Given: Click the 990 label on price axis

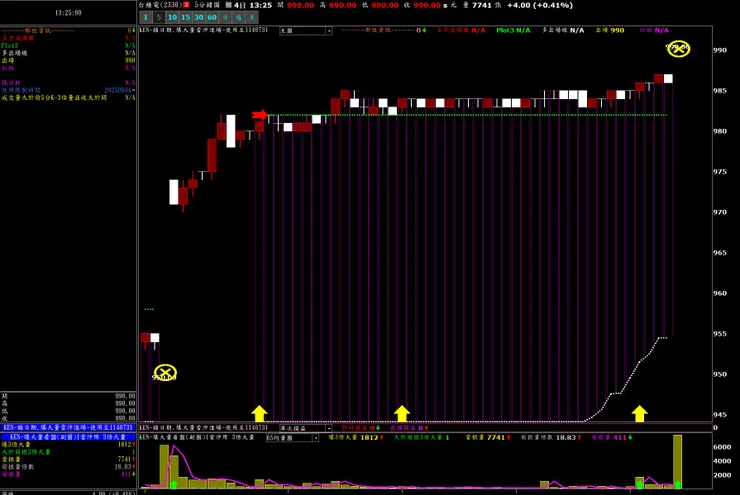Looking at the screenshot, I should [720, 50].
